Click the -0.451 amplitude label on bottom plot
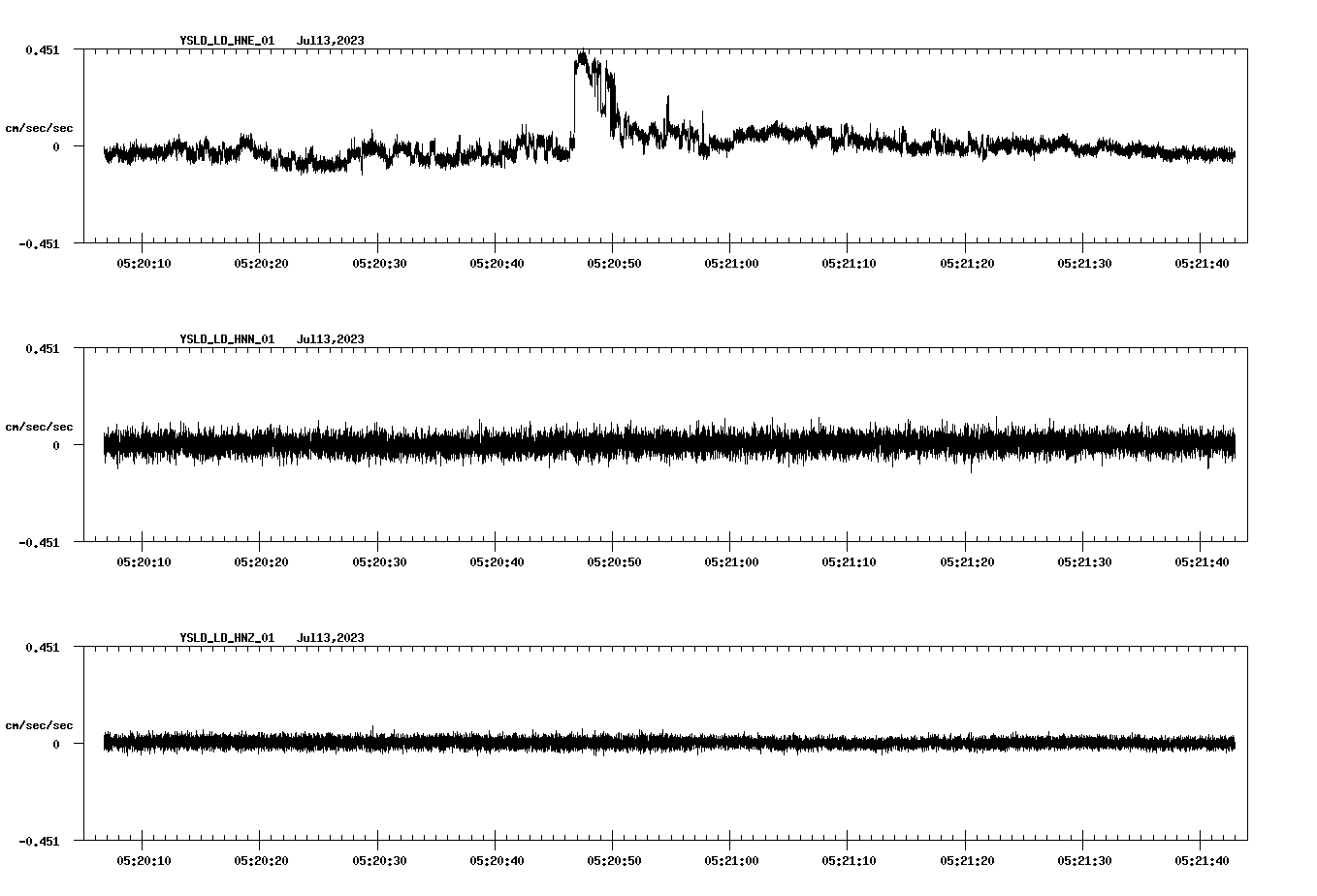 [40, 843]
